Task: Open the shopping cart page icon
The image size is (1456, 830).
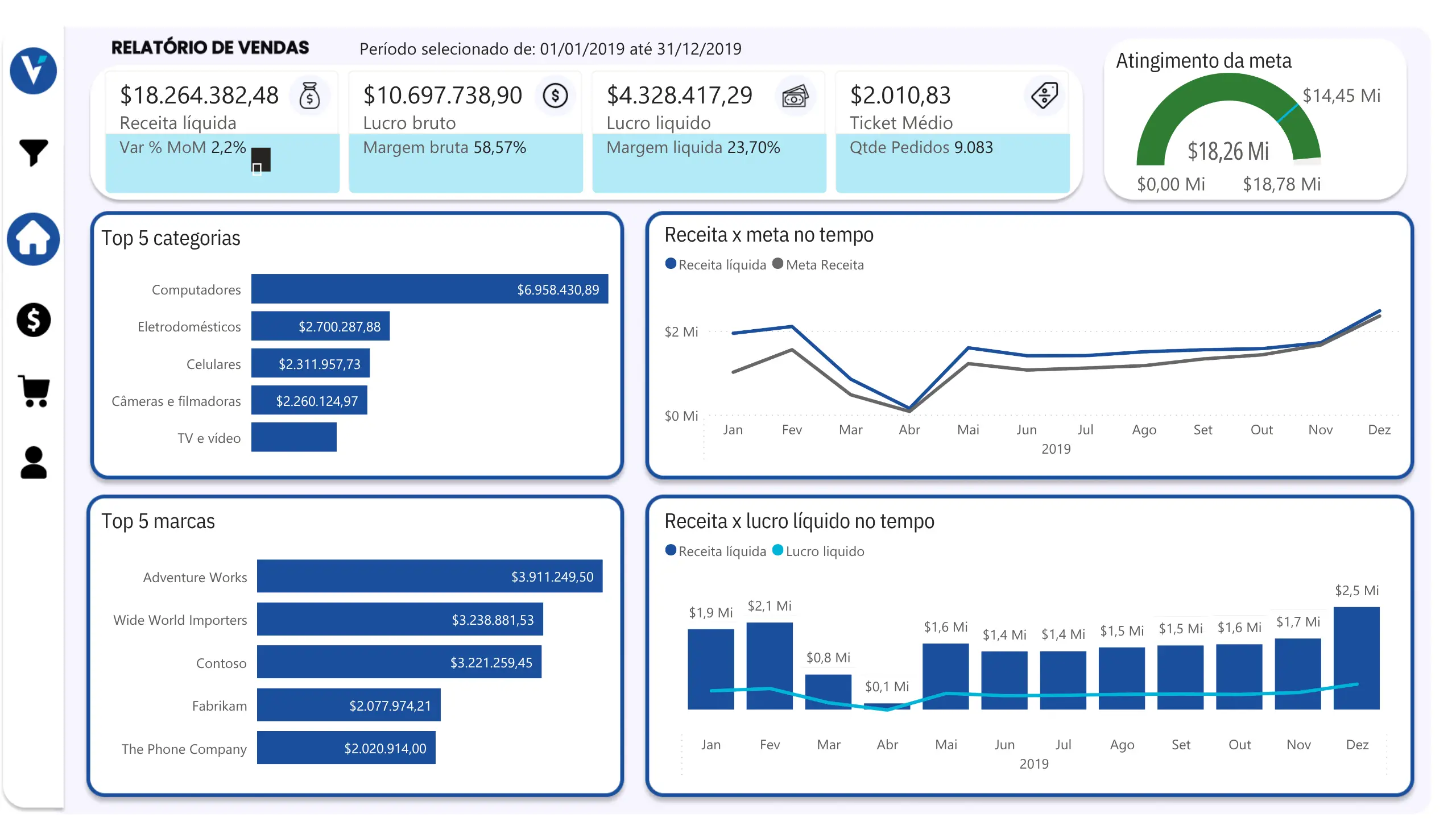Action: pyautogui.click(x=34, y=392)
